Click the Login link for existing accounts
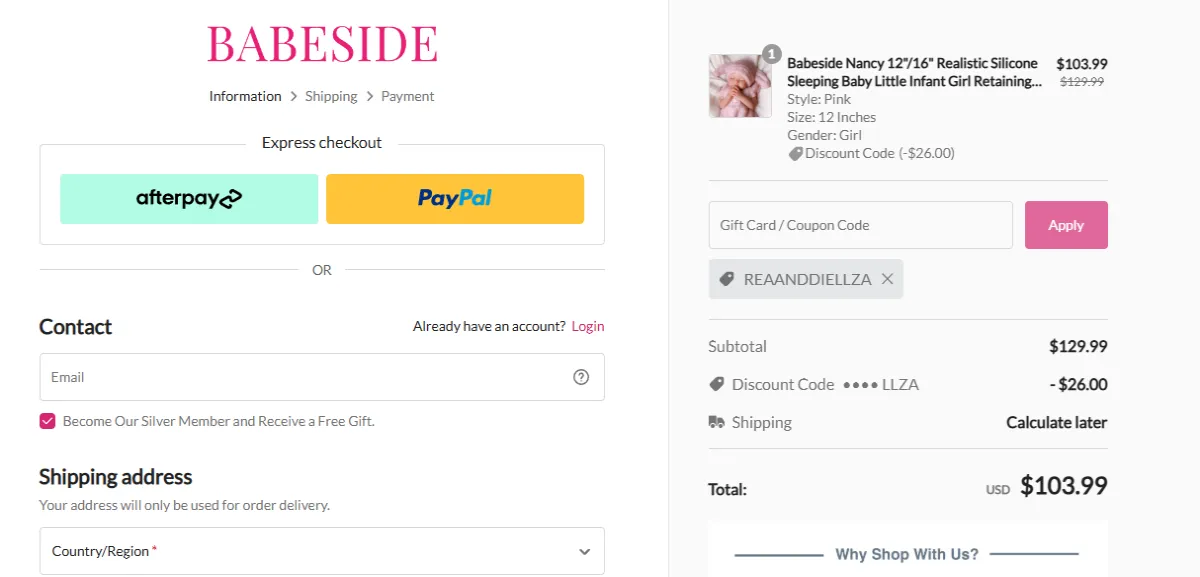 point(587,326)
